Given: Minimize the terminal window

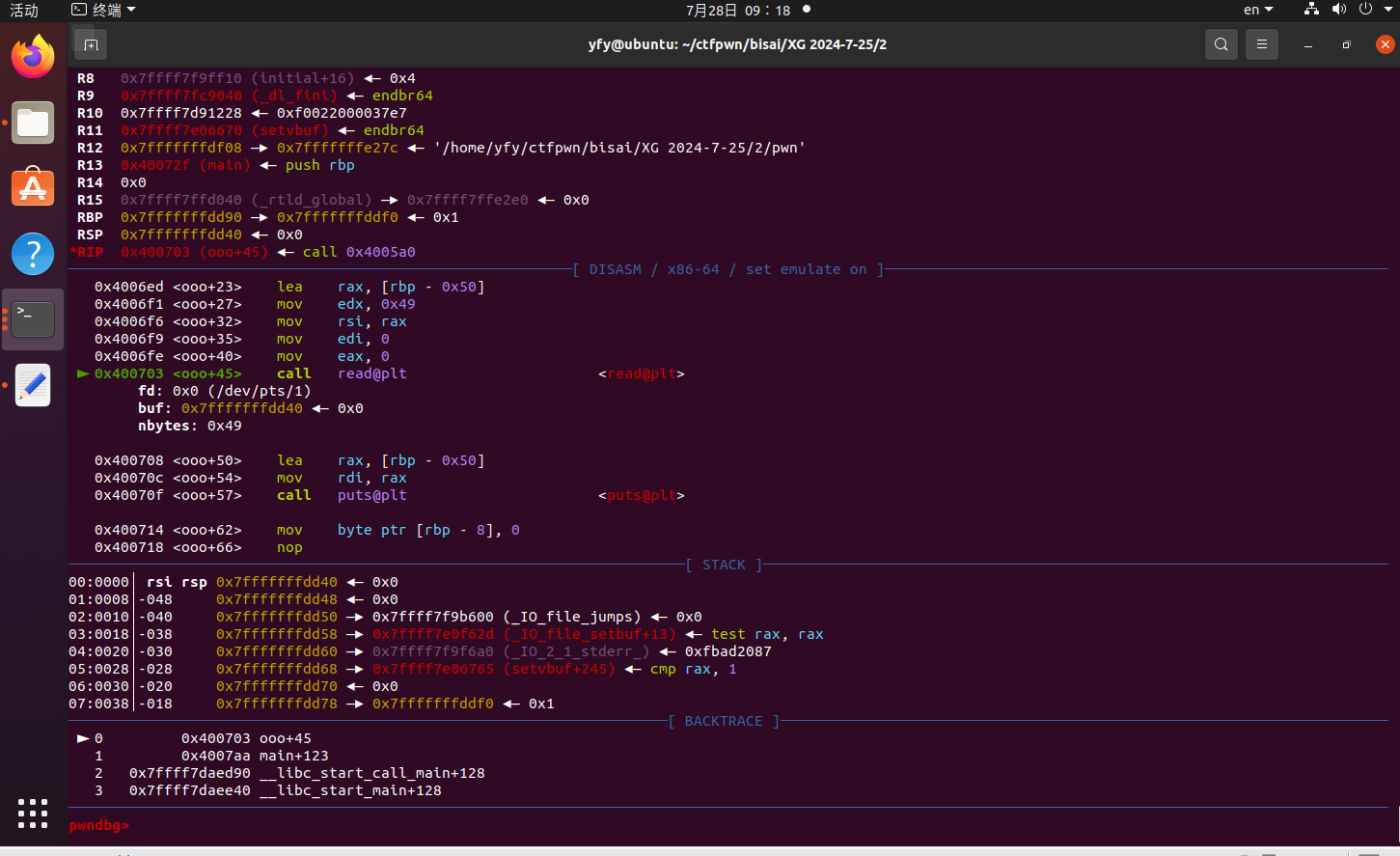Looking at the screenshot, I should (x=1308, y=44).
